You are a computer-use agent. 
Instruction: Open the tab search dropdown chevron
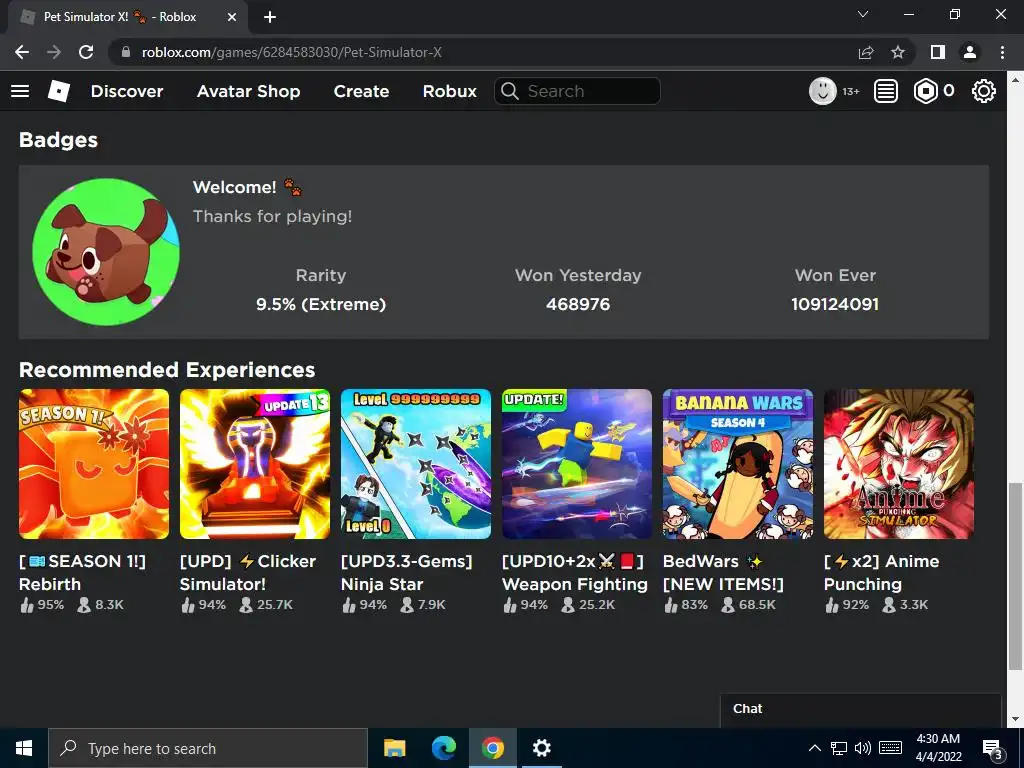click(x=863, y=14)
